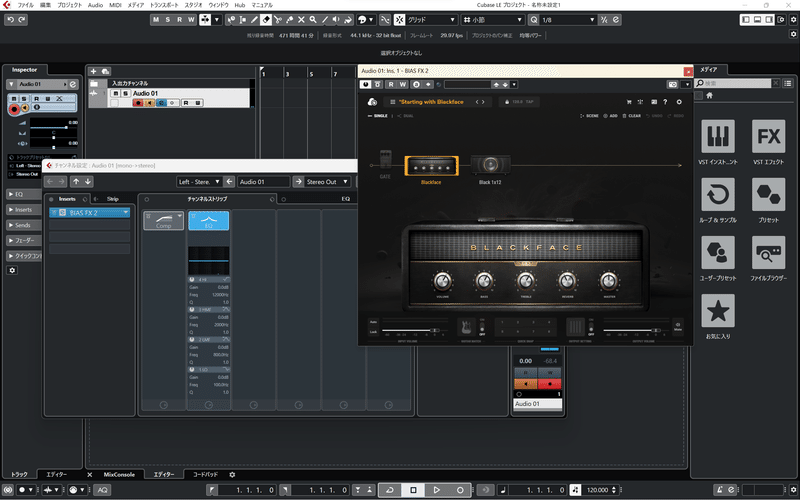
Task: Toggle BIAS FX 2 plugin bypass power button
Action: point(365,84)
